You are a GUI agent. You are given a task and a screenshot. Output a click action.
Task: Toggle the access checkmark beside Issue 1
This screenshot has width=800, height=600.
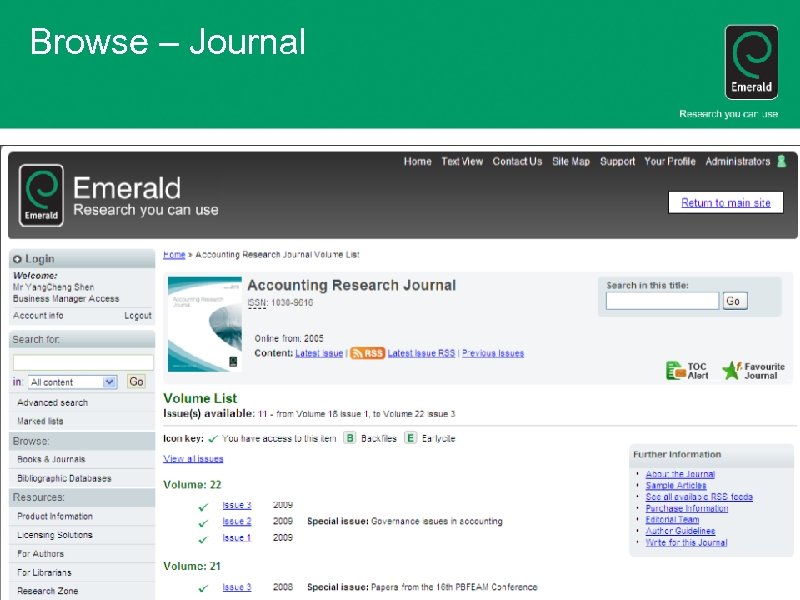(x=203, y=538)
